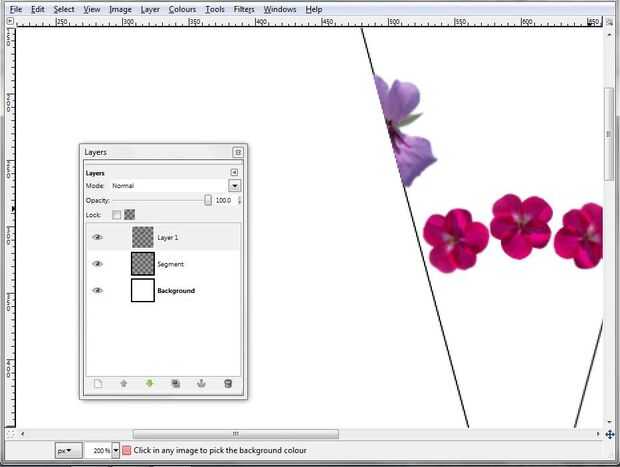Open the Image menu

click(120, 9)
